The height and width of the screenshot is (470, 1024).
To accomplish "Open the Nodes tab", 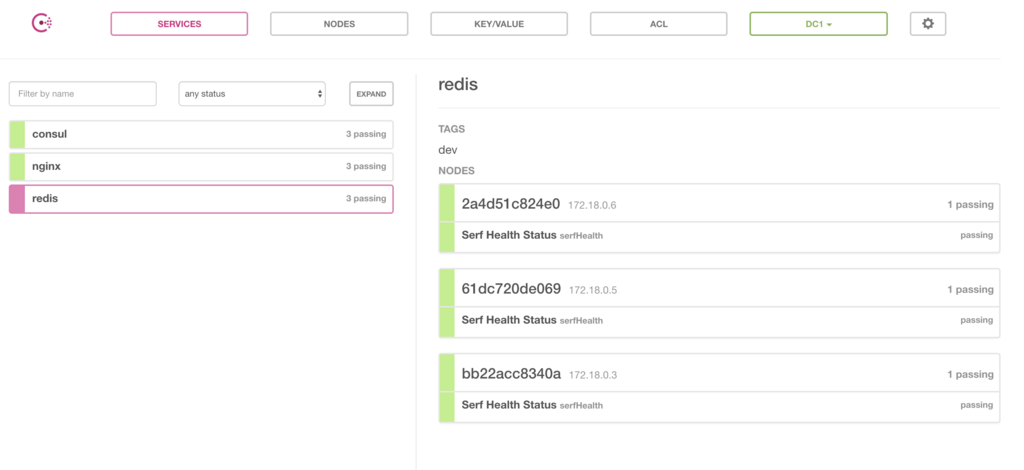I will click(339, 24).
